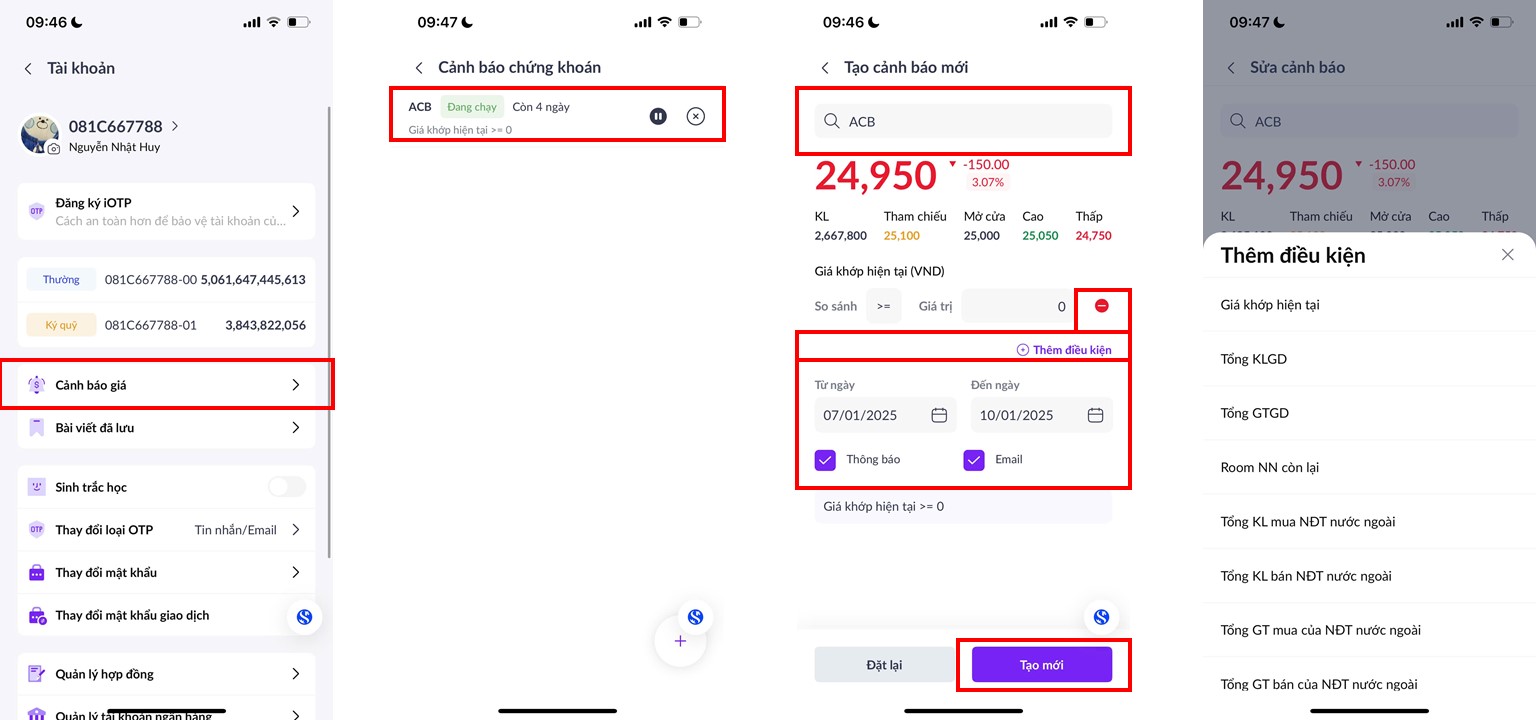
Task: Expand 'Thay đổi loại OTP' options
Action: [x=295, y=530]
